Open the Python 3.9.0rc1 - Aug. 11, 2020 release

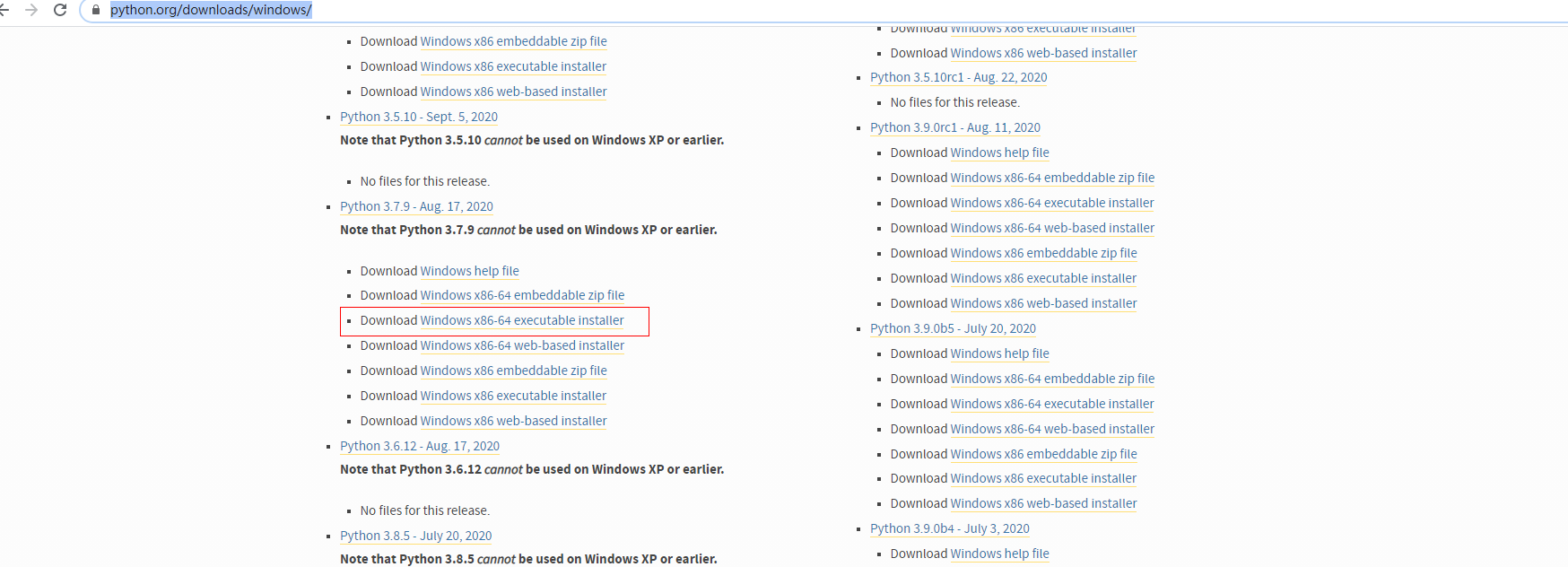tap(955, 127)
